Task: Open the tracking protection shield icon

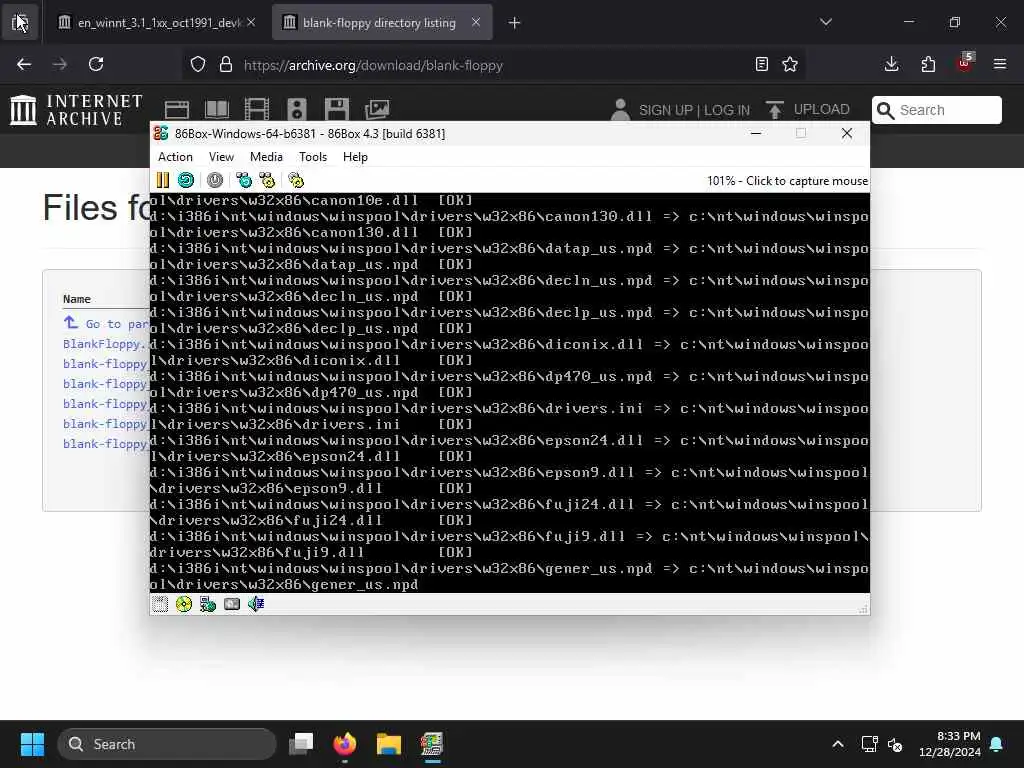Action: pos(198,64)
